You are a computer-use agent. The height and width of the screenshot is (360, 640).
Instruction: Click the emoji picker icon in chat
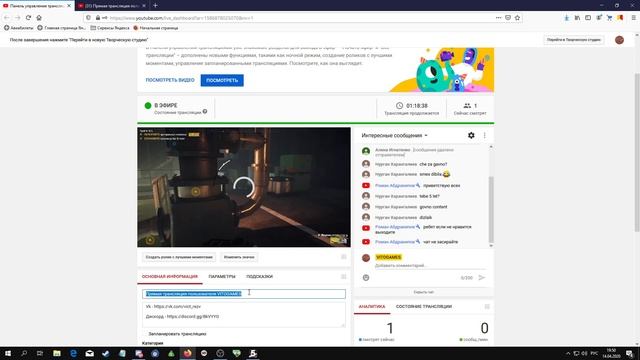coord(366,278)
